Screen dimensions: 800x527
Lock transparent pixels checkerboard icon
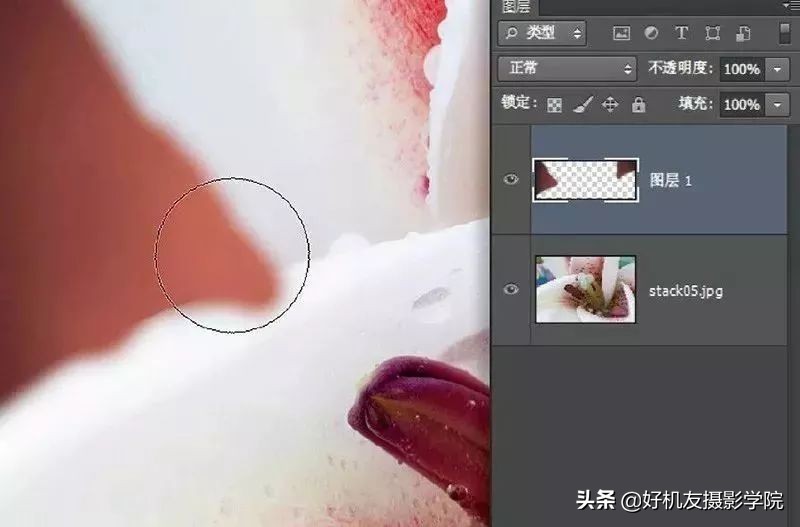coord(554,105)
